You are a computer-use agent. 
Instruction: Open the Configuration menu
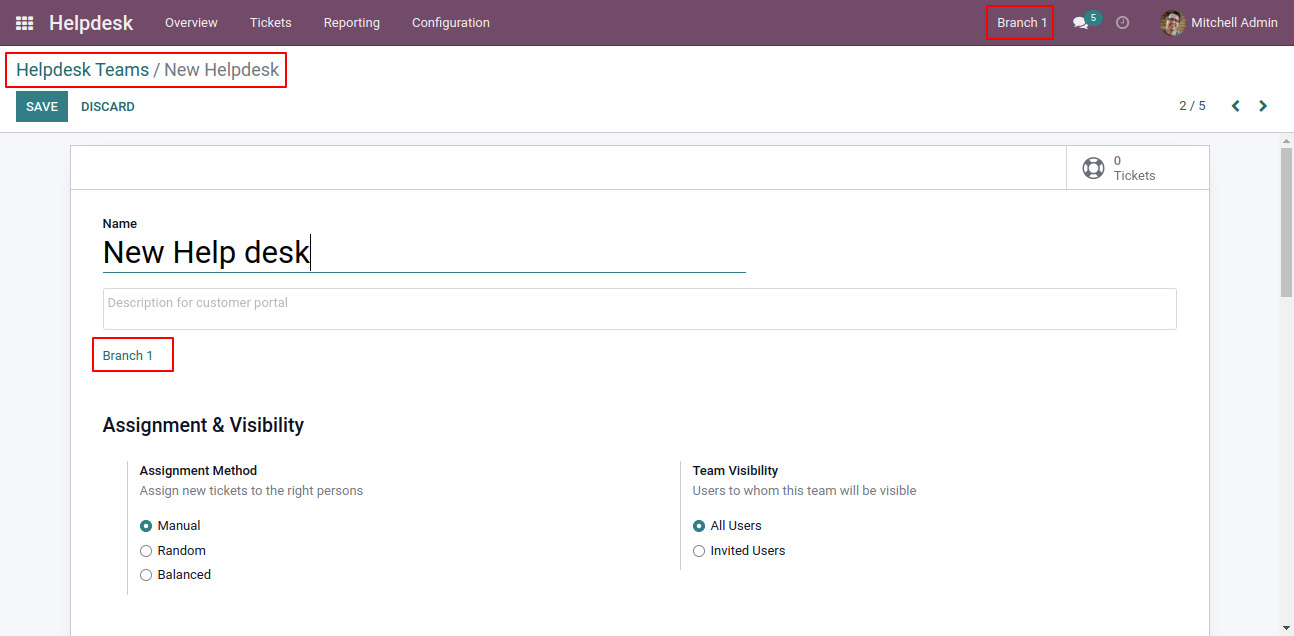[451, 23]
